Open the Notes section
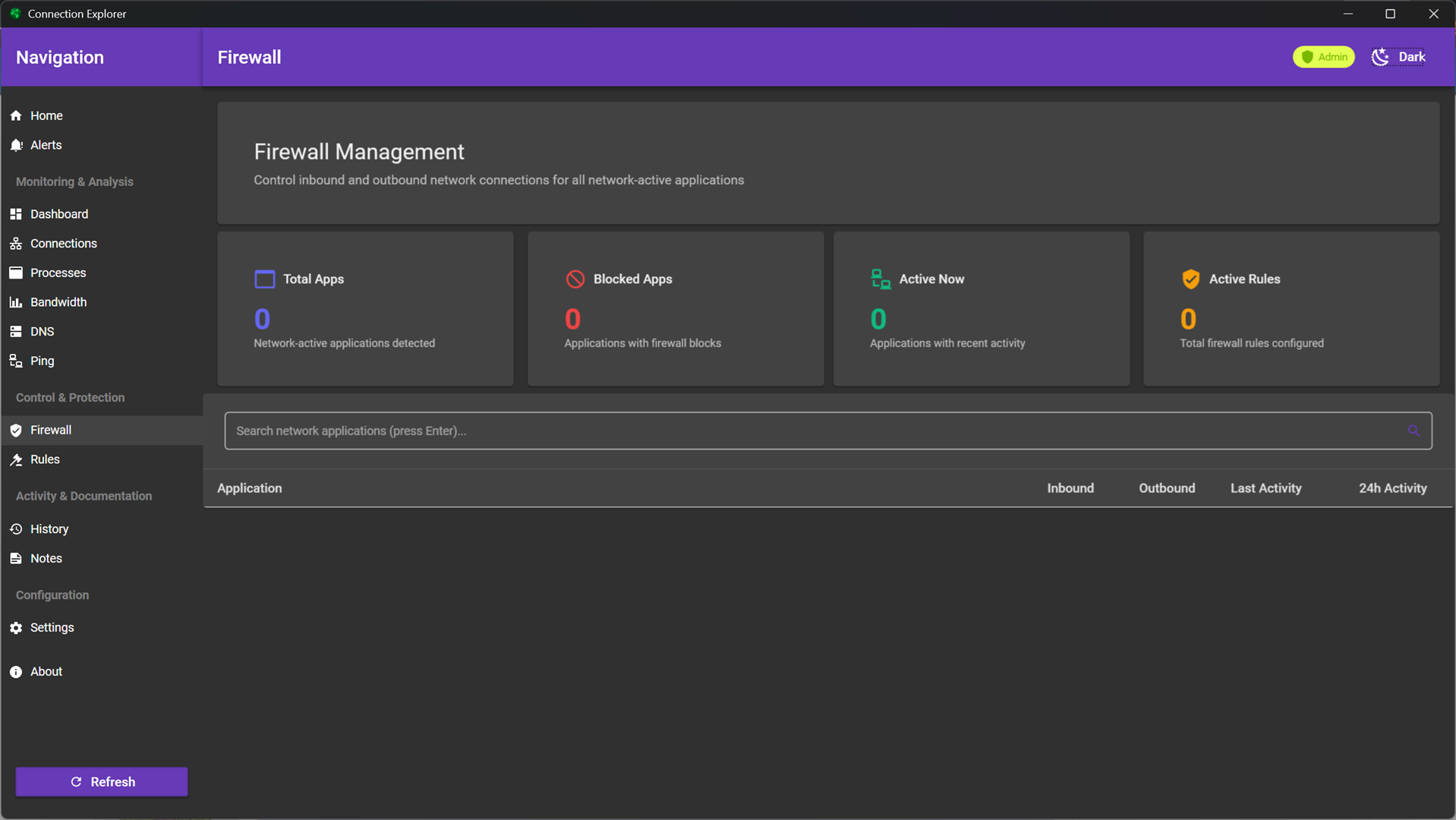Image resolution: width=1456 pixels, height=820 pixels. pyautogui.click(x=46, y=558)
